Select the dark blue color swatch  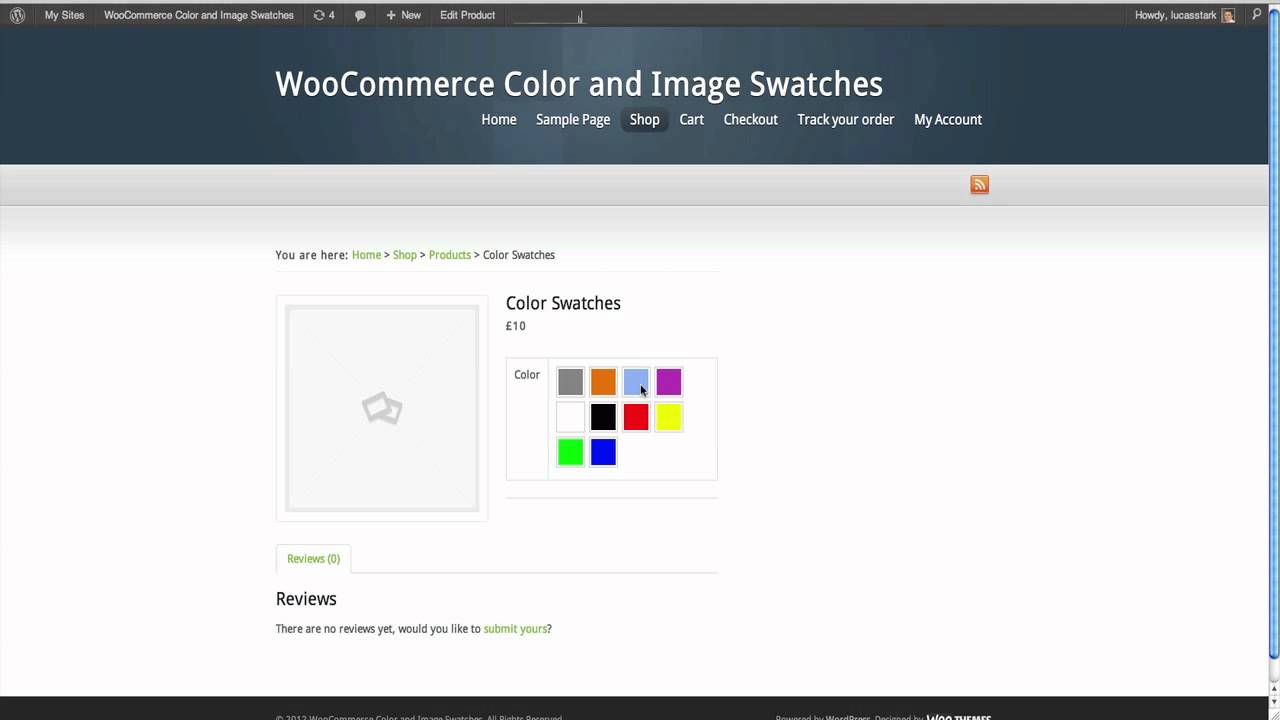603,452
